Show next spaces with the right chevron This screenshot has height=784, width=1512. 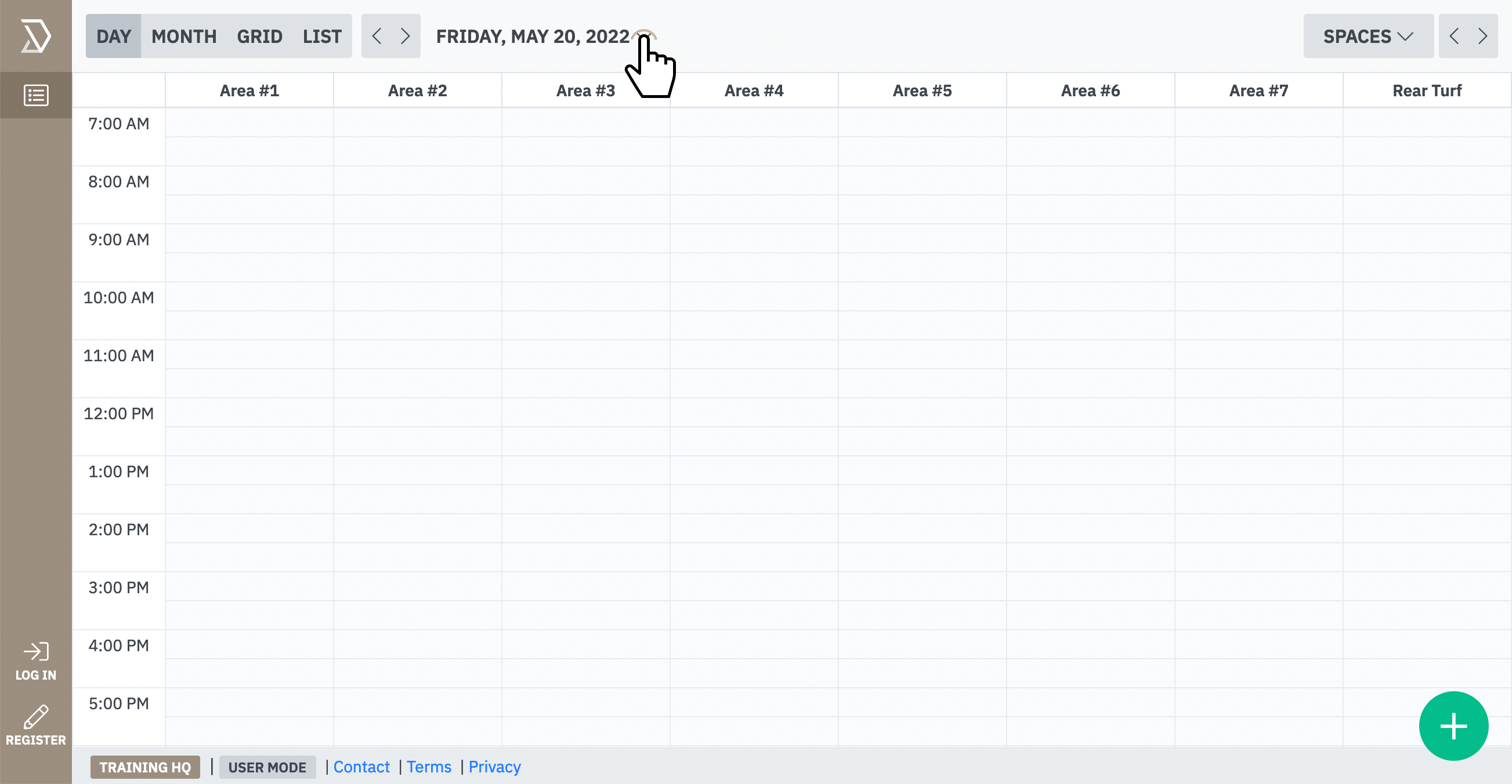1483,36
